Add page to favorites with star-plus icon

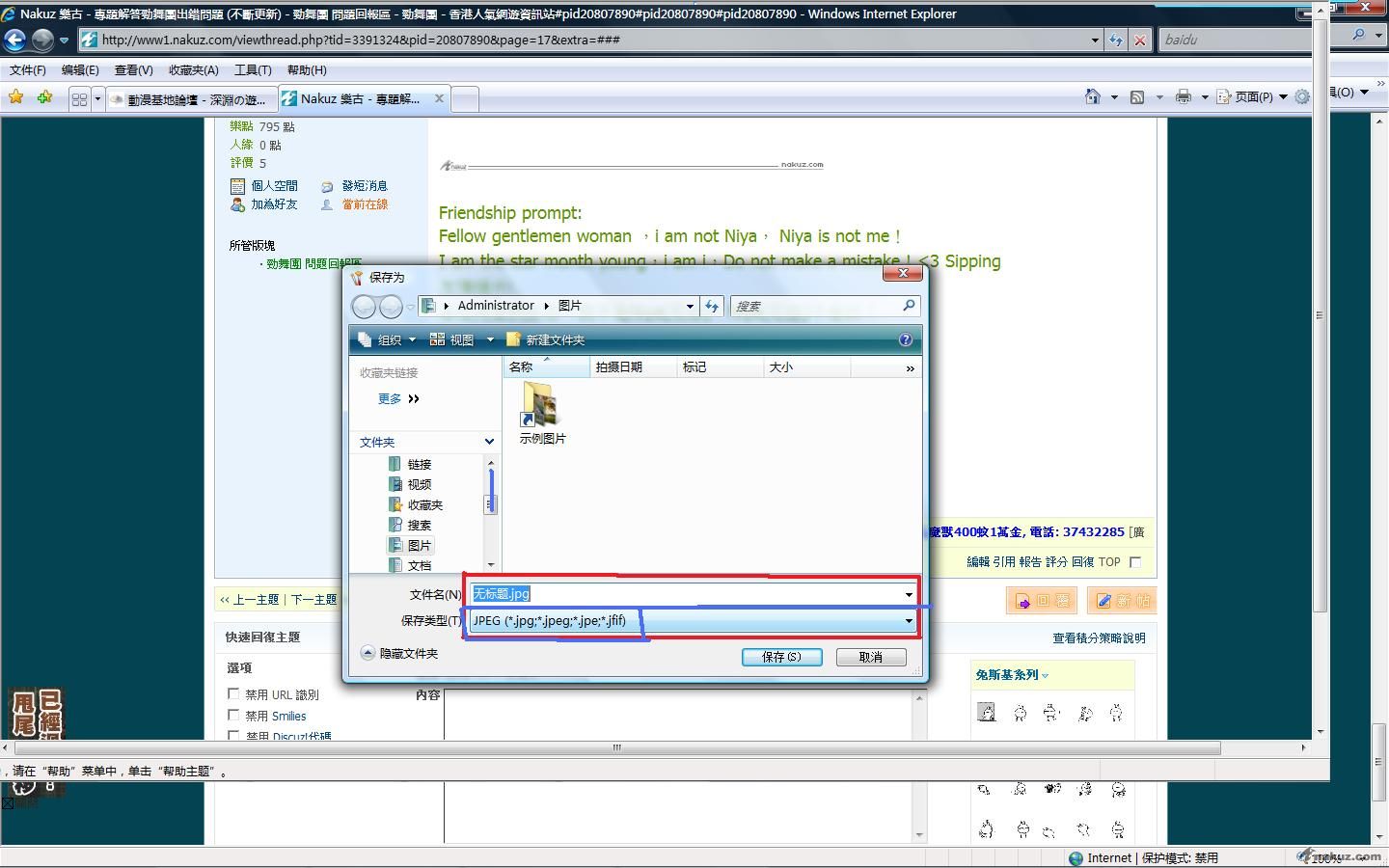click(44, 97)
